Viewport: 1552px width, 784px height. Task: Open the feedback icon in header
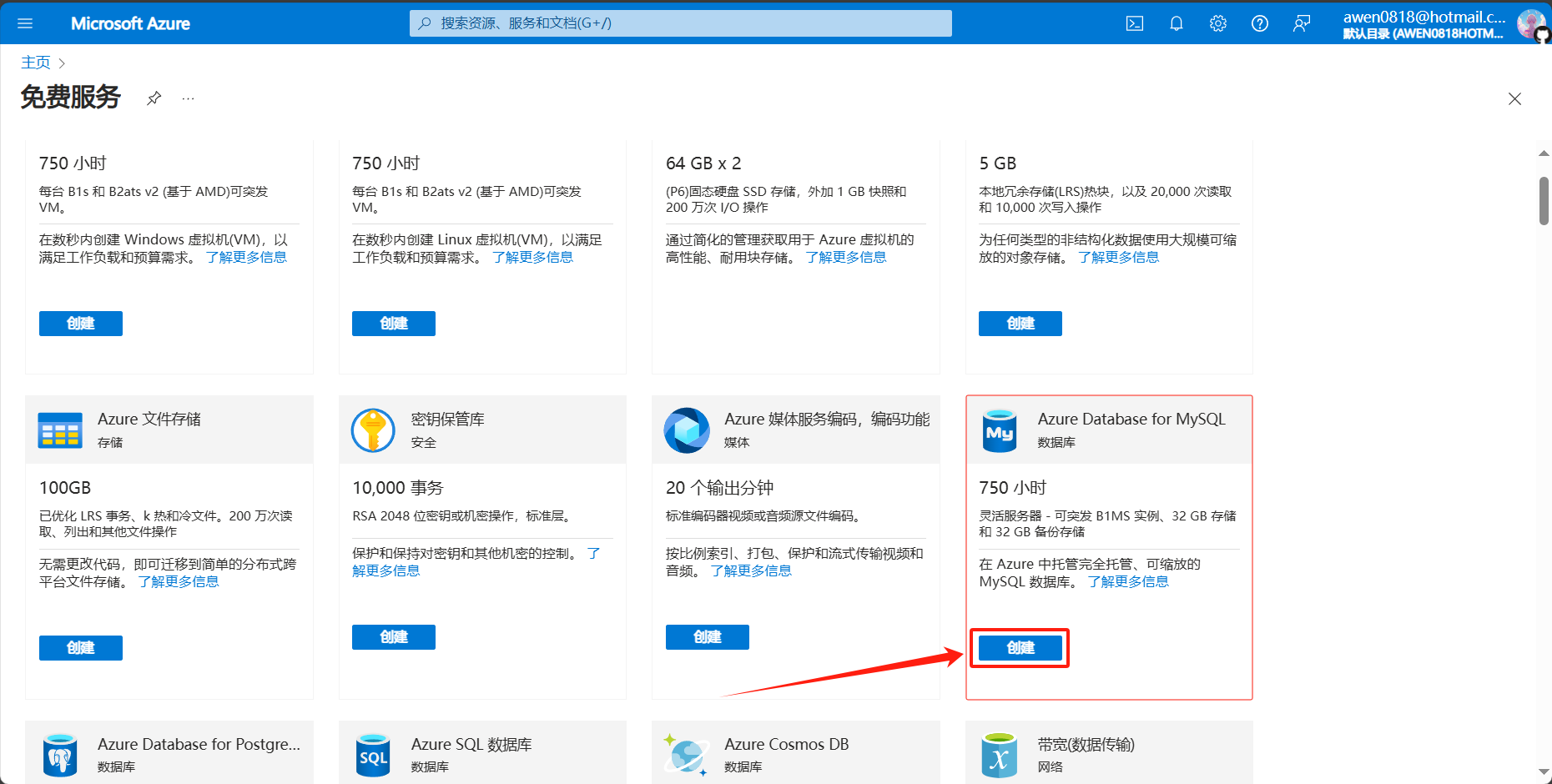tap(1302, 23)
